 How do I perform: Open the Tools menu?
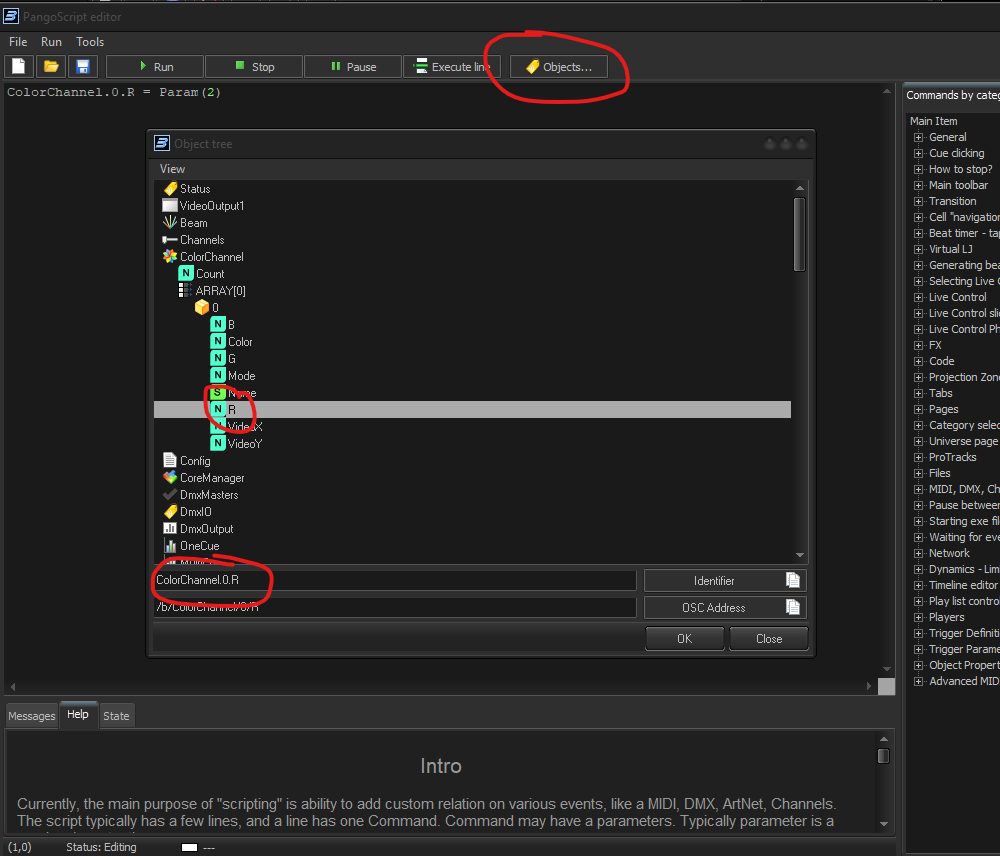coord(90,41)
